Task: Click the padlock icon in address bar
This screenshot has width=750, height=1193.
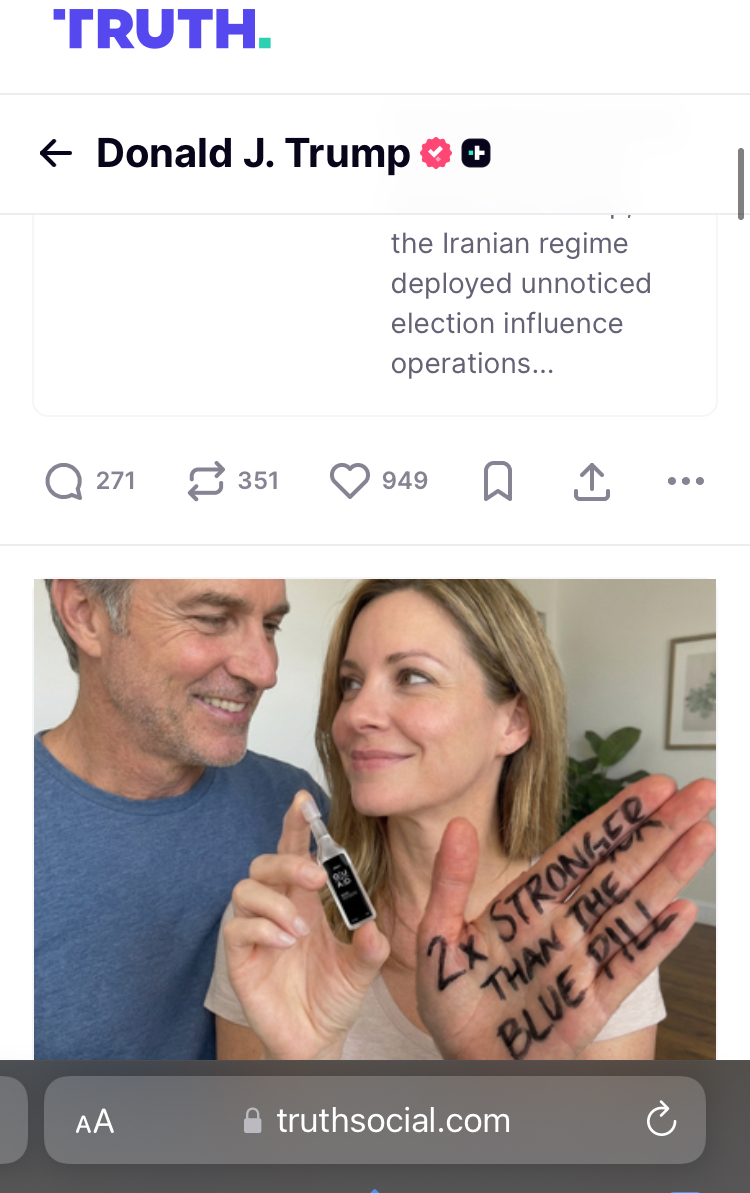Action: (x=253, y=1121)
